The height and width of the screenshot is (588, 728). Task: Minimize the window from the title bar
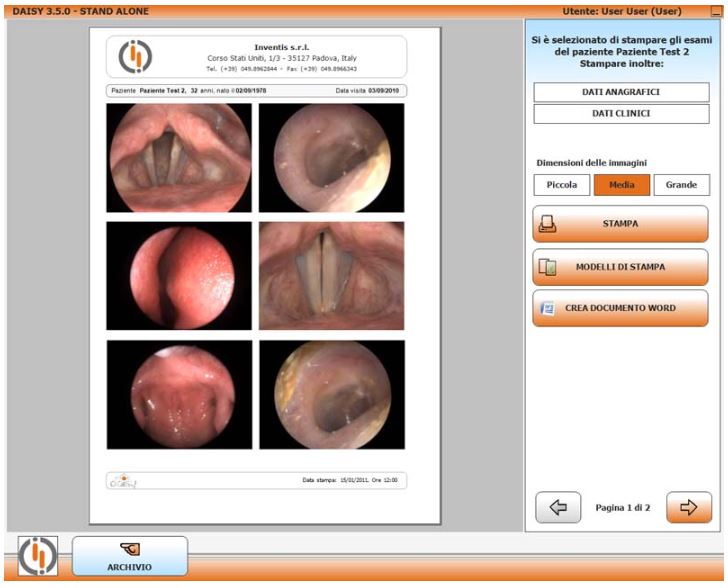pyautogui.click(x=715, y=11)
